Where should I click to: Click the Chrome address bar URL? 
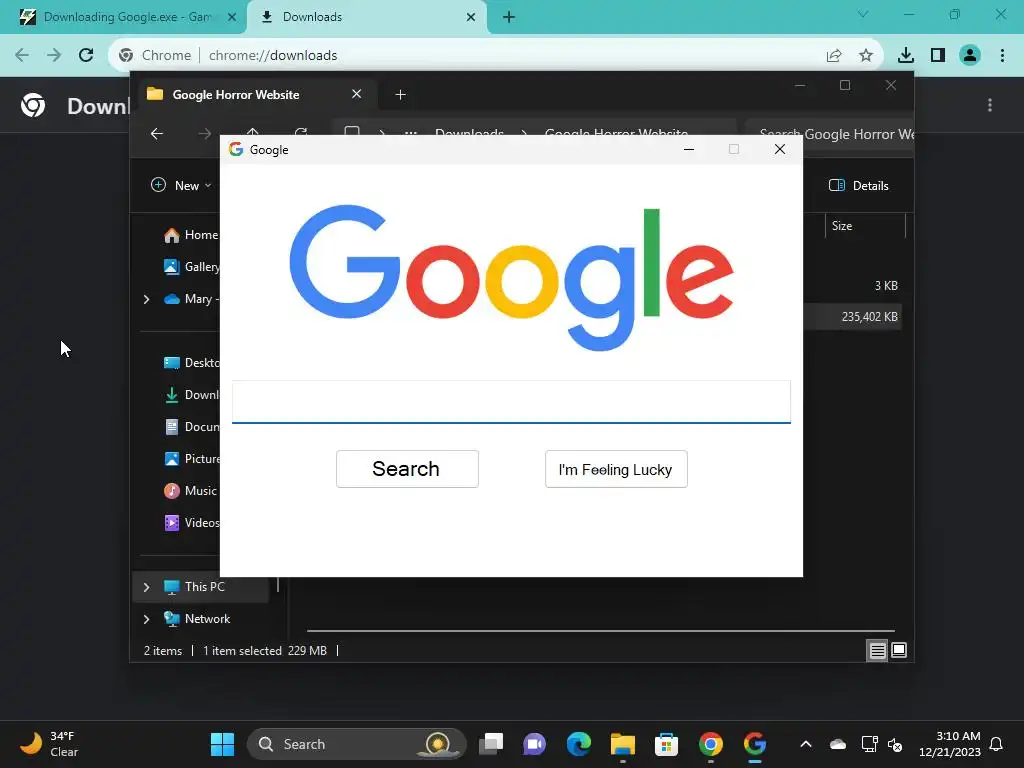(272, 56)
